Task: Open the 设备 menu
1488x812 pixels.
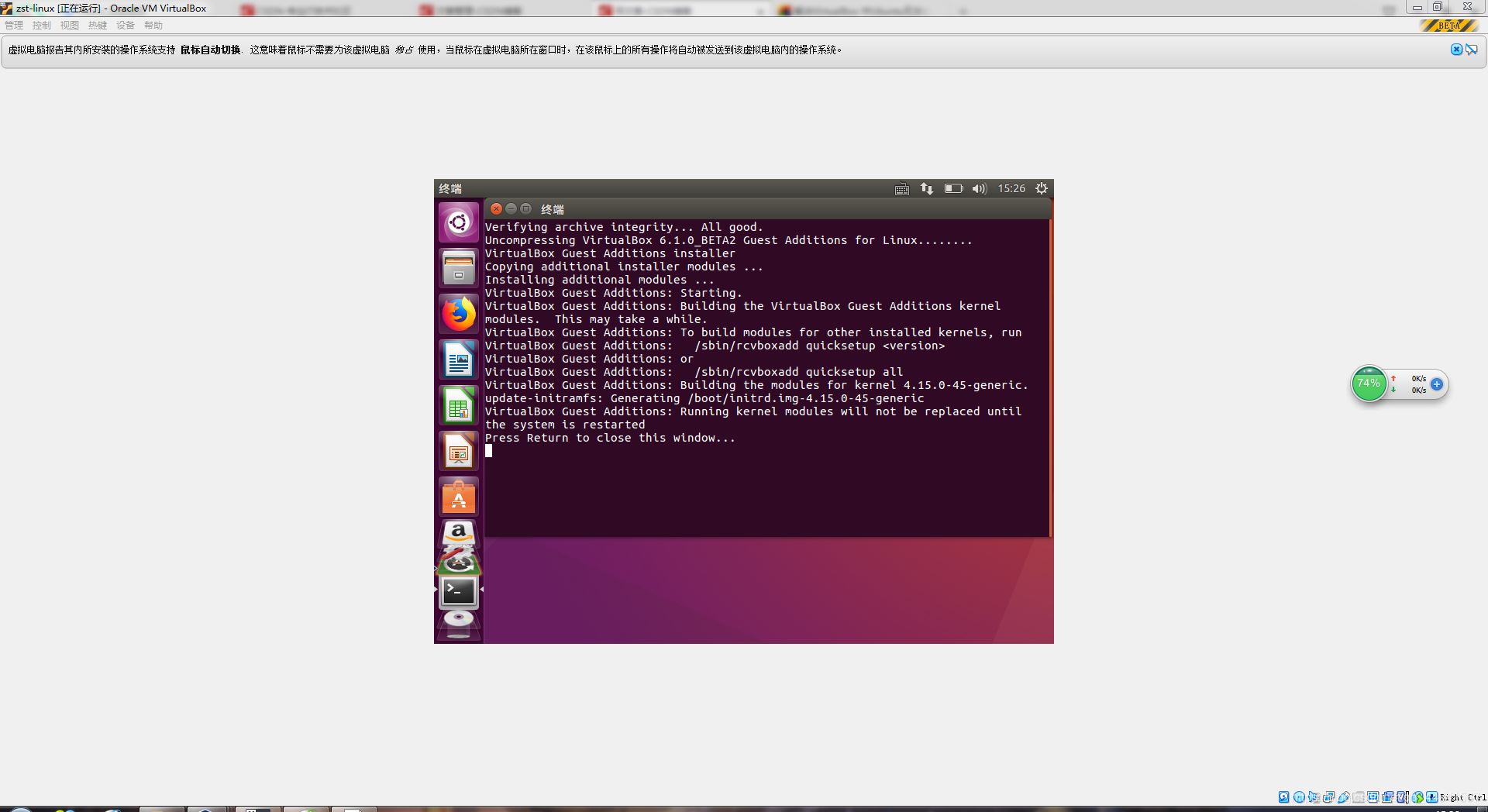Action: (126, 26)
